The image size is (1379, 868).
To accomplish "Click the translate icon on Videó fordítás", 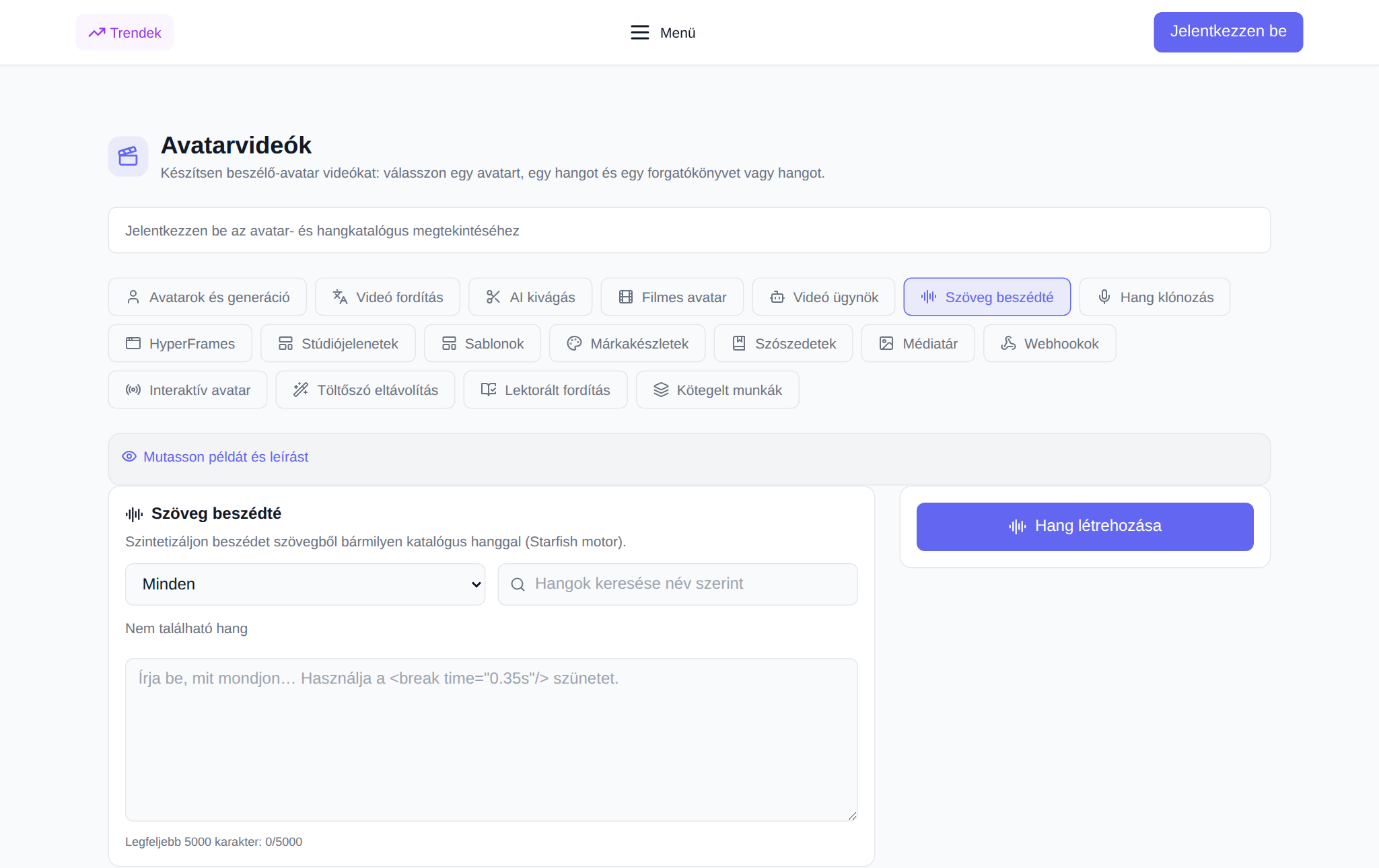I will coord(340,297).
